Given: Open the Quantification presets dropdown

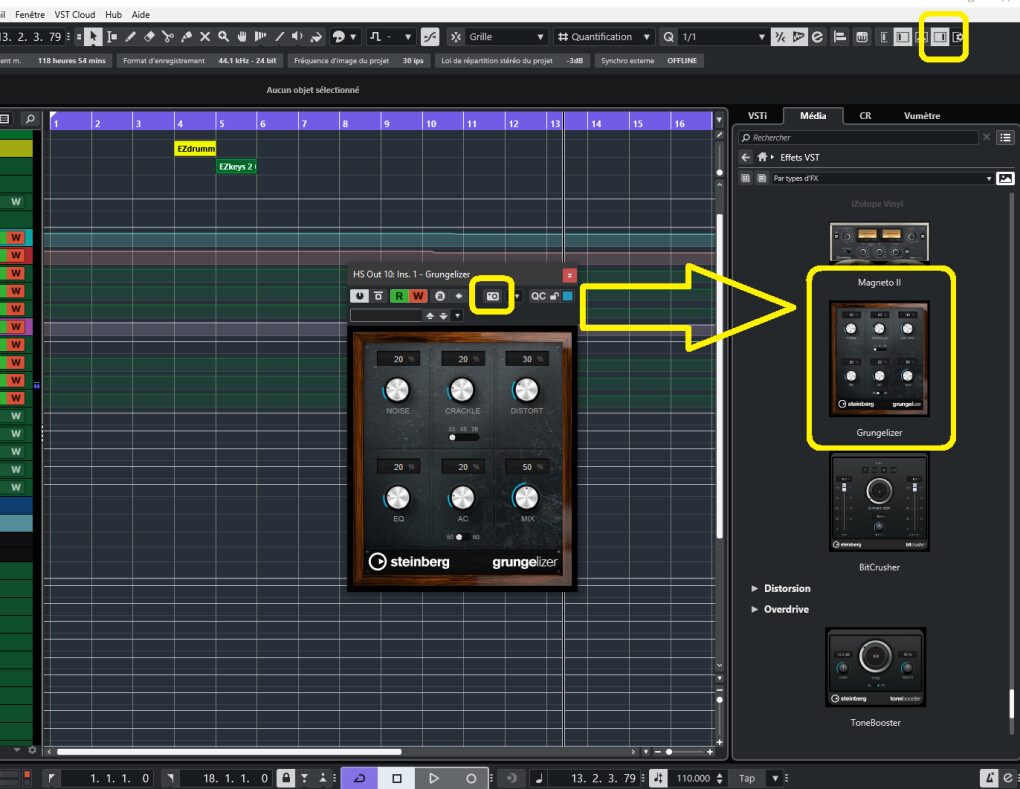Looking at the screenshot, I should pyautogui.click(x=603, y=37).
